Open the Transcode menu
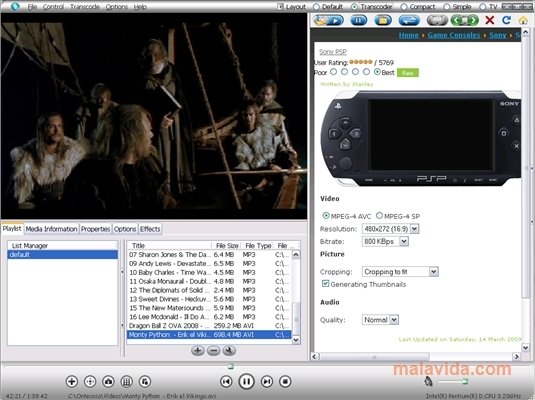This screenshot has width=535, height=400. (x=85, y=6)
